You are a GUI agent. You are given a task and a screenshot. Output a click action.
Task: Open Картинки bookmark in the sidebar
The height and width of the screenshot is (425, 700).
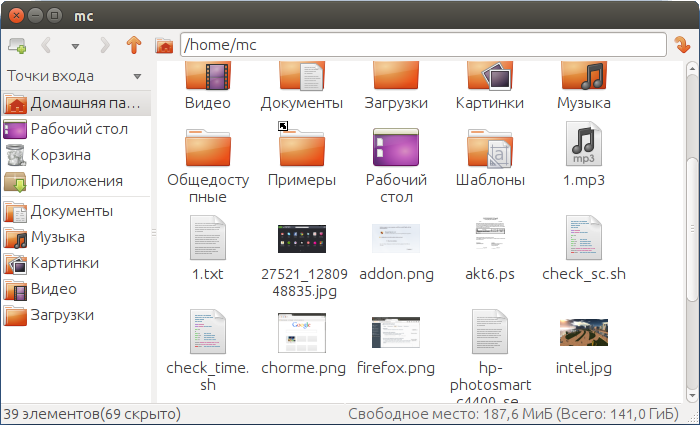pyautogui.click(x=76, y=262)
